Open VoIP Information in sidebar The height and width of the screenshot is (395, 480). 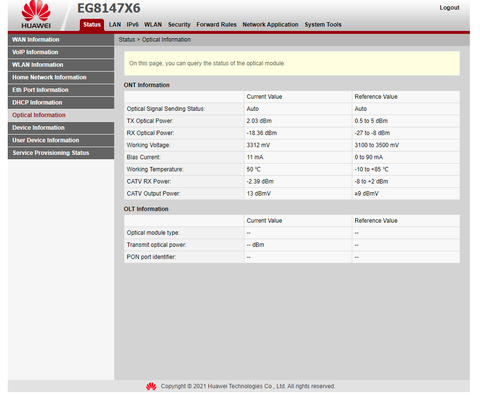[x=61, y=52]
